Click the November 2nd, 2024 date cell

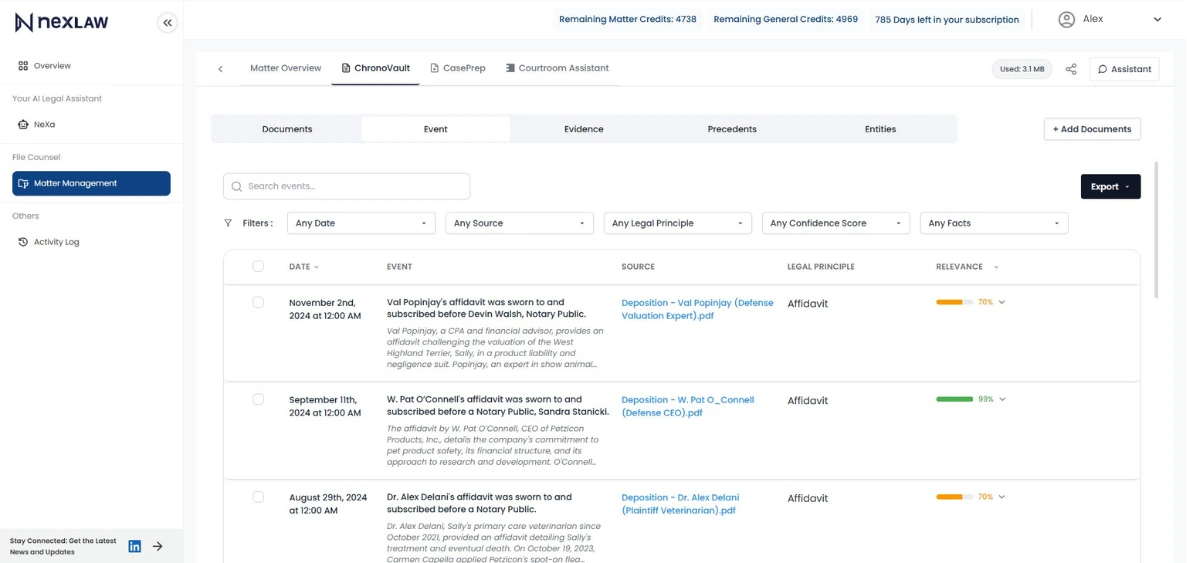[x=326, y=309]
